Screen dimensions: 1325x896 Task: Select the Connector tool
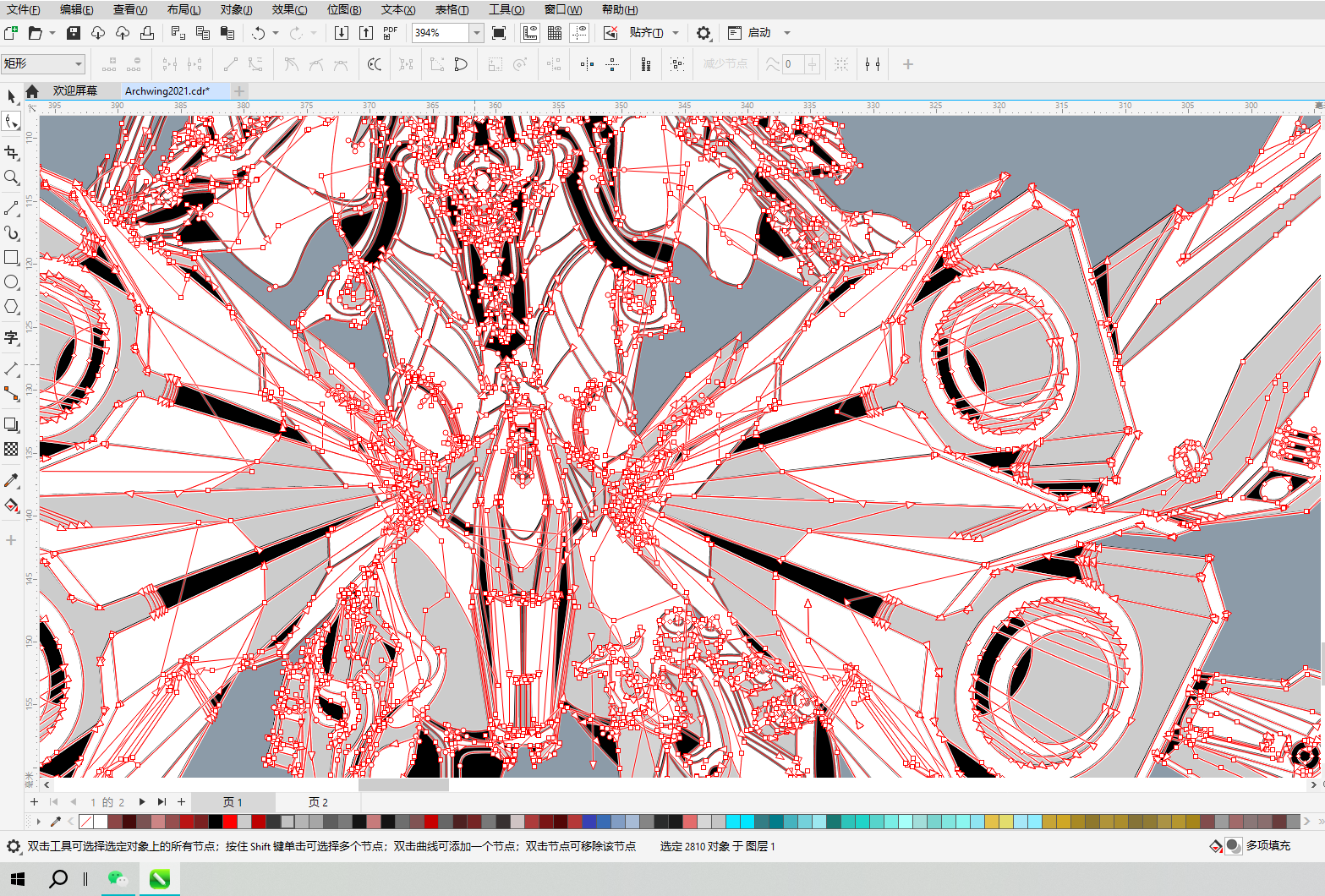[x=11, y=393]
